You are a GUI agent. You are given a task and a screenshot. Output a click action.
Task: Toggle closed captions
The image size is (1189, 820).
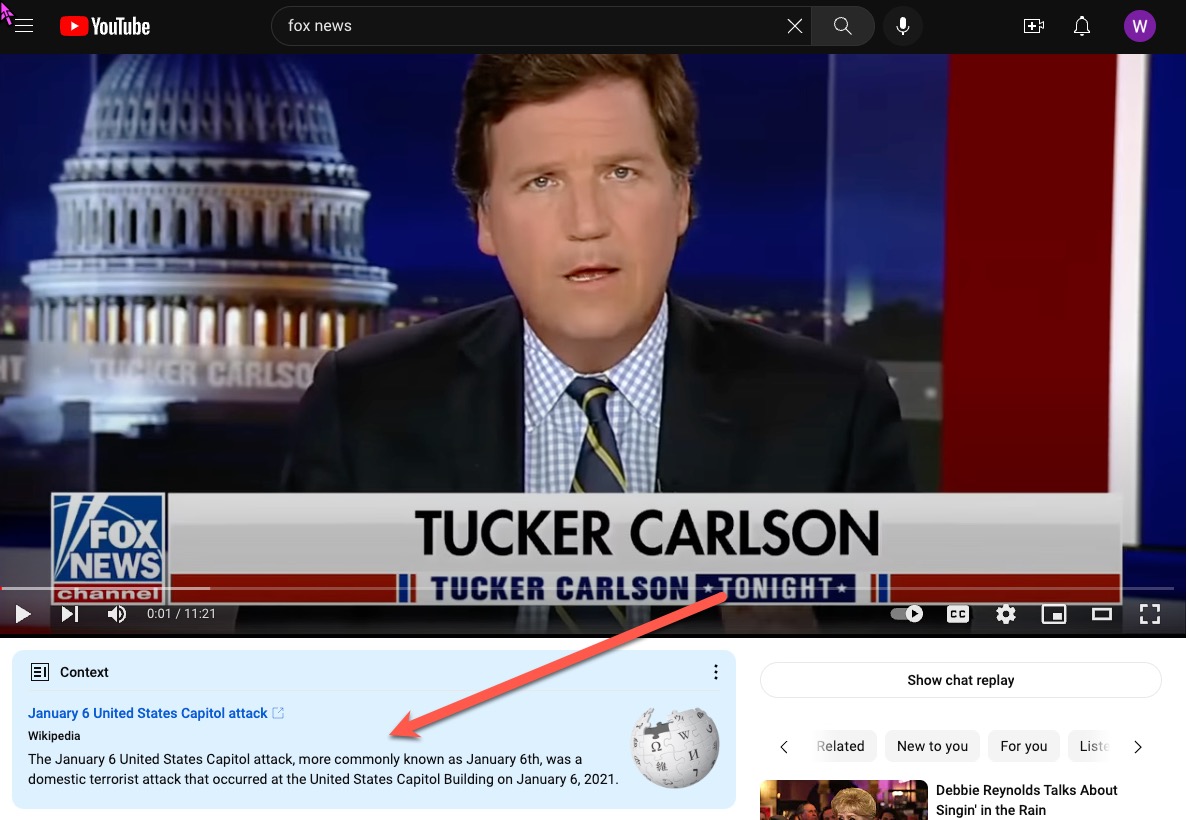(x=958, y=614)
